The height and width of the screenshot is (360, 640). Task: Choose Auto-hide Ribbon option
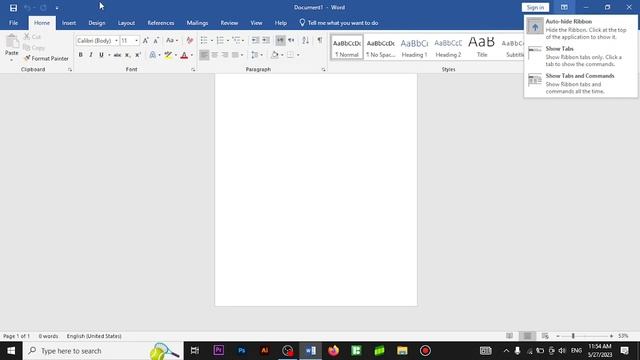tap(580, 29)
